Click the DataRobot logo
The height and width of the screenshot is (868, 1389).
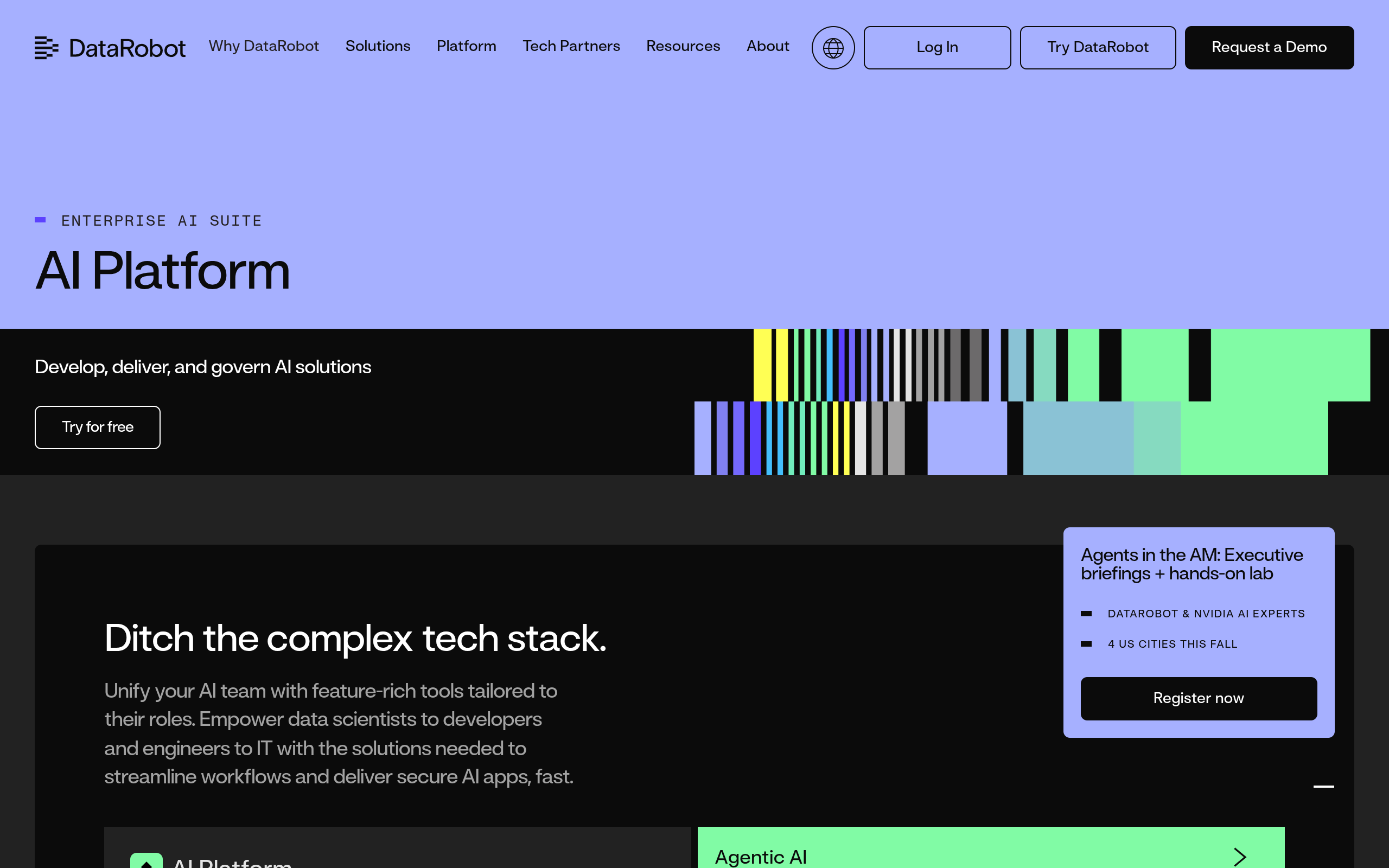point(110,48)
